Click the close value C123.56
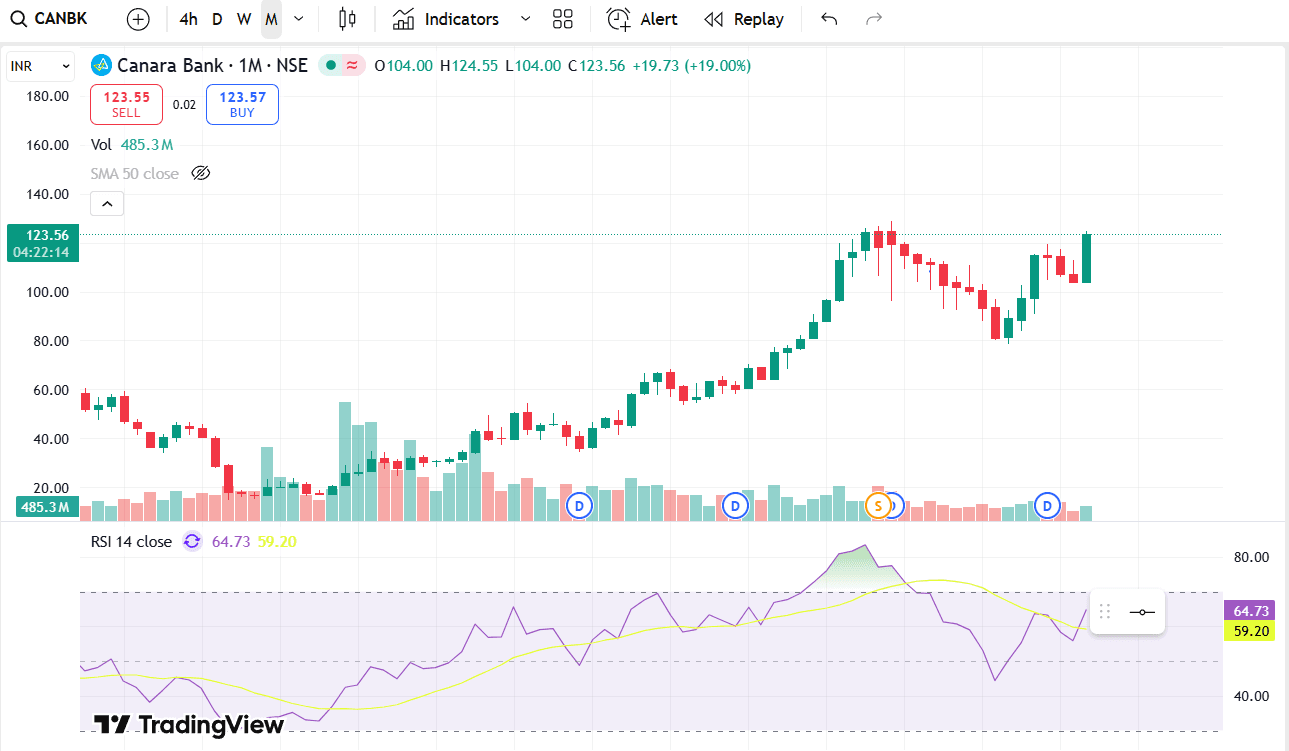The image size is (1289, 751). [x=597, y=66]
